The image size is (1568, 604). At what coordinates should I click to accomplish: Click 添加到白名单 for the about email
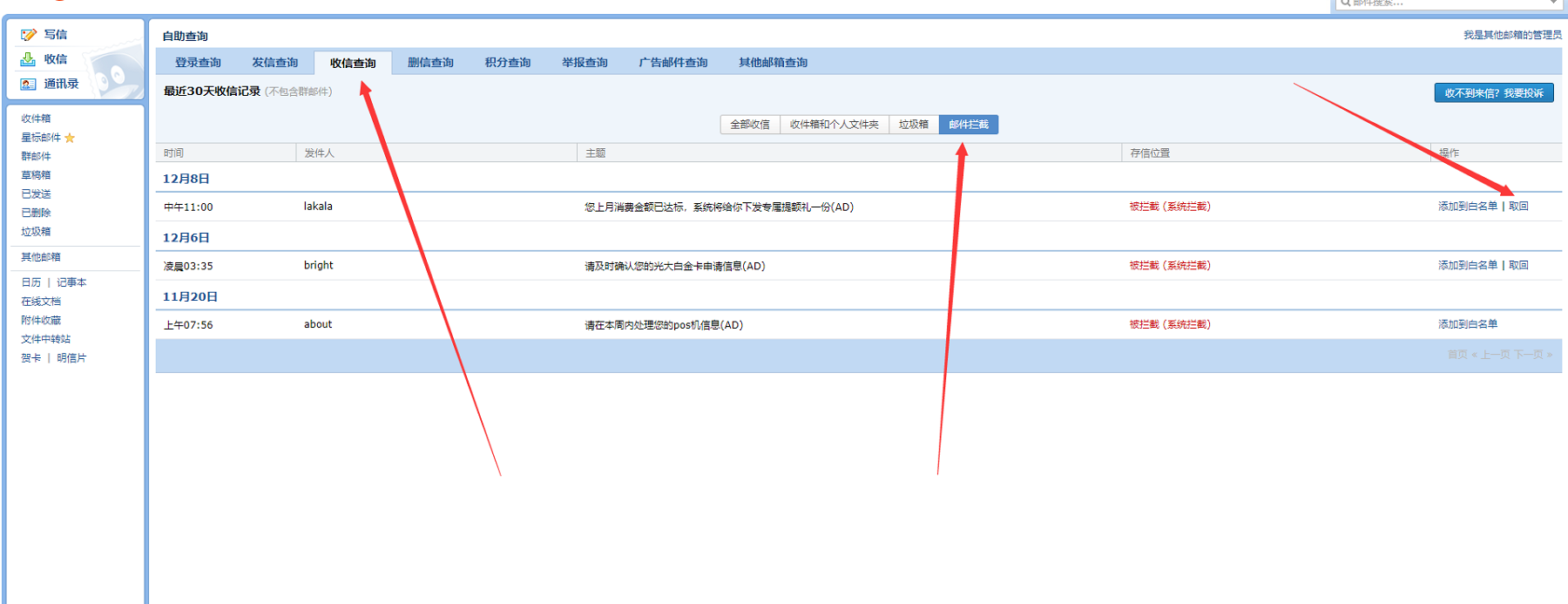(1467, 324)
